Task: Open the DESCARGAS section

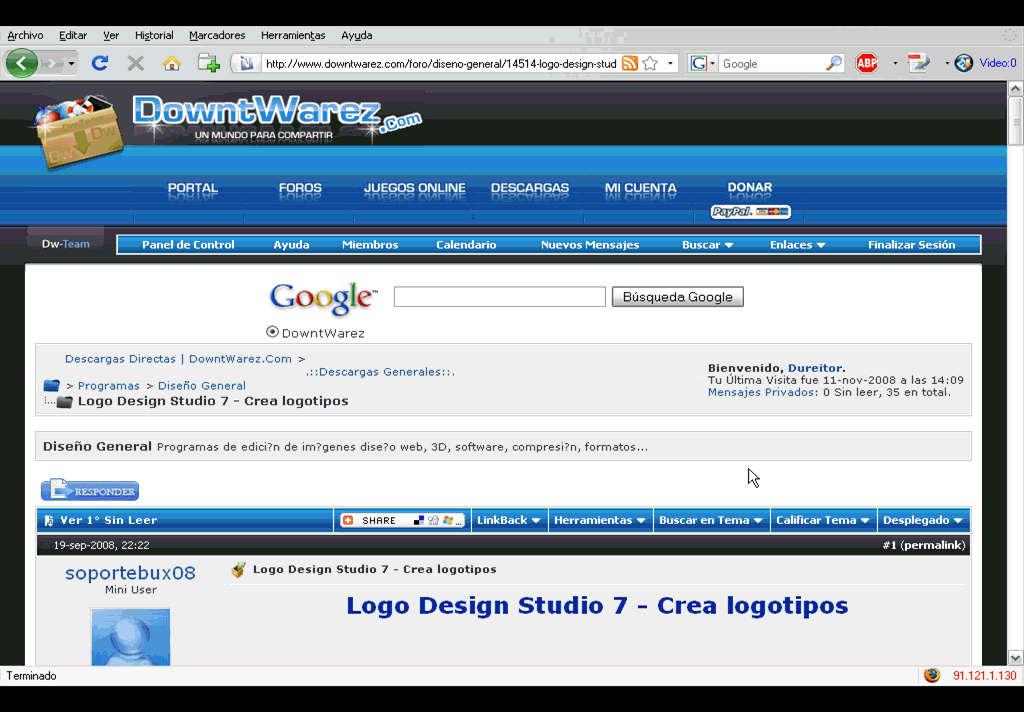Action: 530,188
